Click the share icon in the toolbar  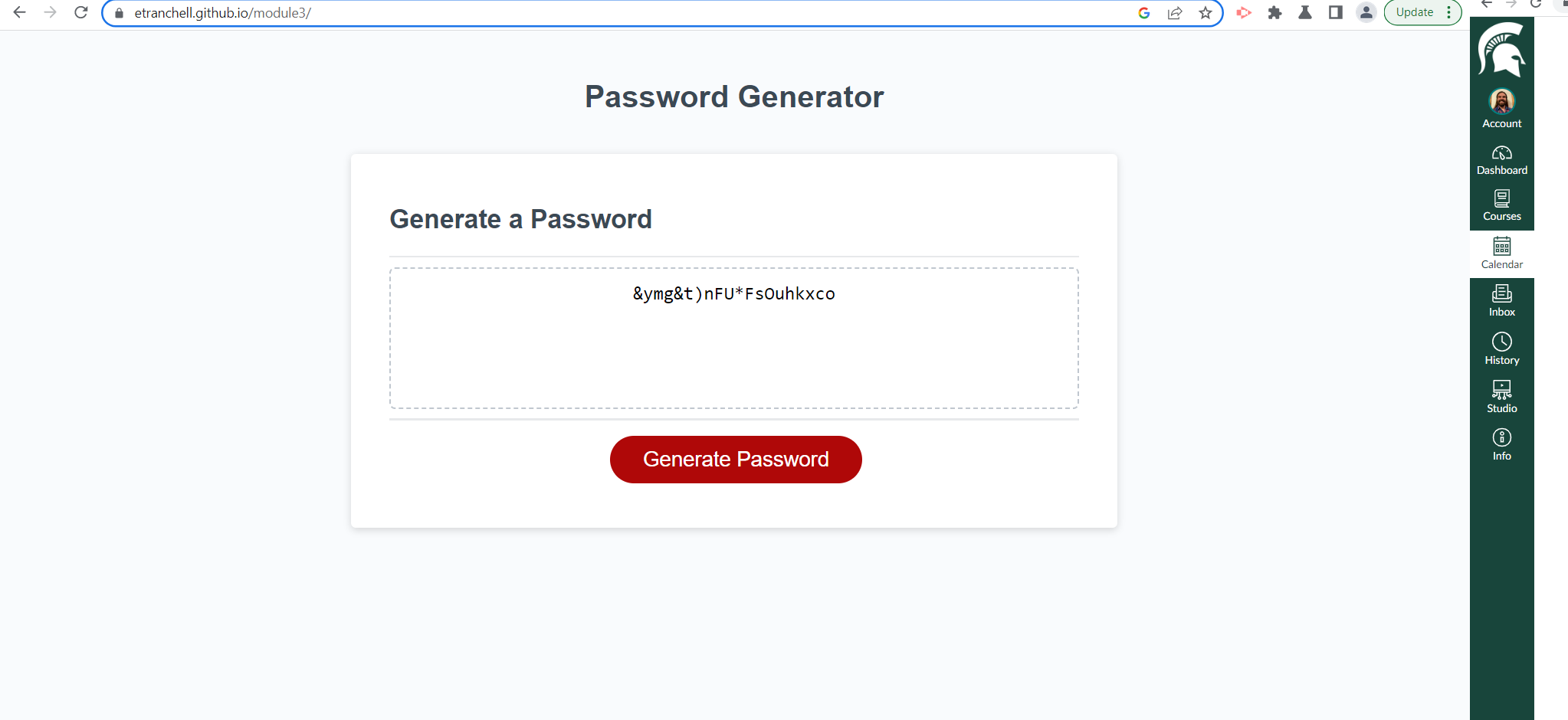click(x=1176, y=13)
